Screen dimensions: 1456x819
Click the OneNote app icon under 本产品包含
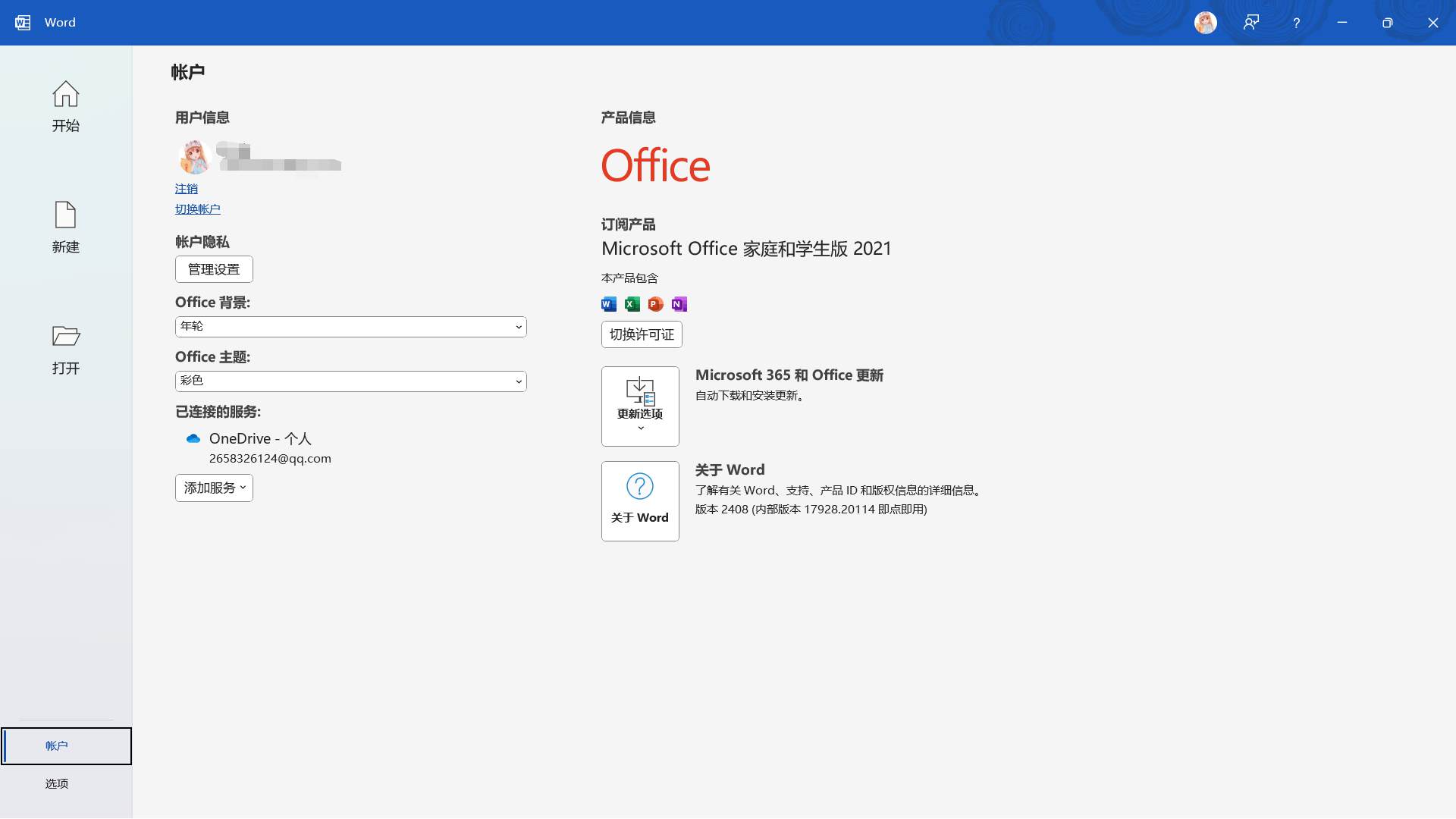click(679, 304)
